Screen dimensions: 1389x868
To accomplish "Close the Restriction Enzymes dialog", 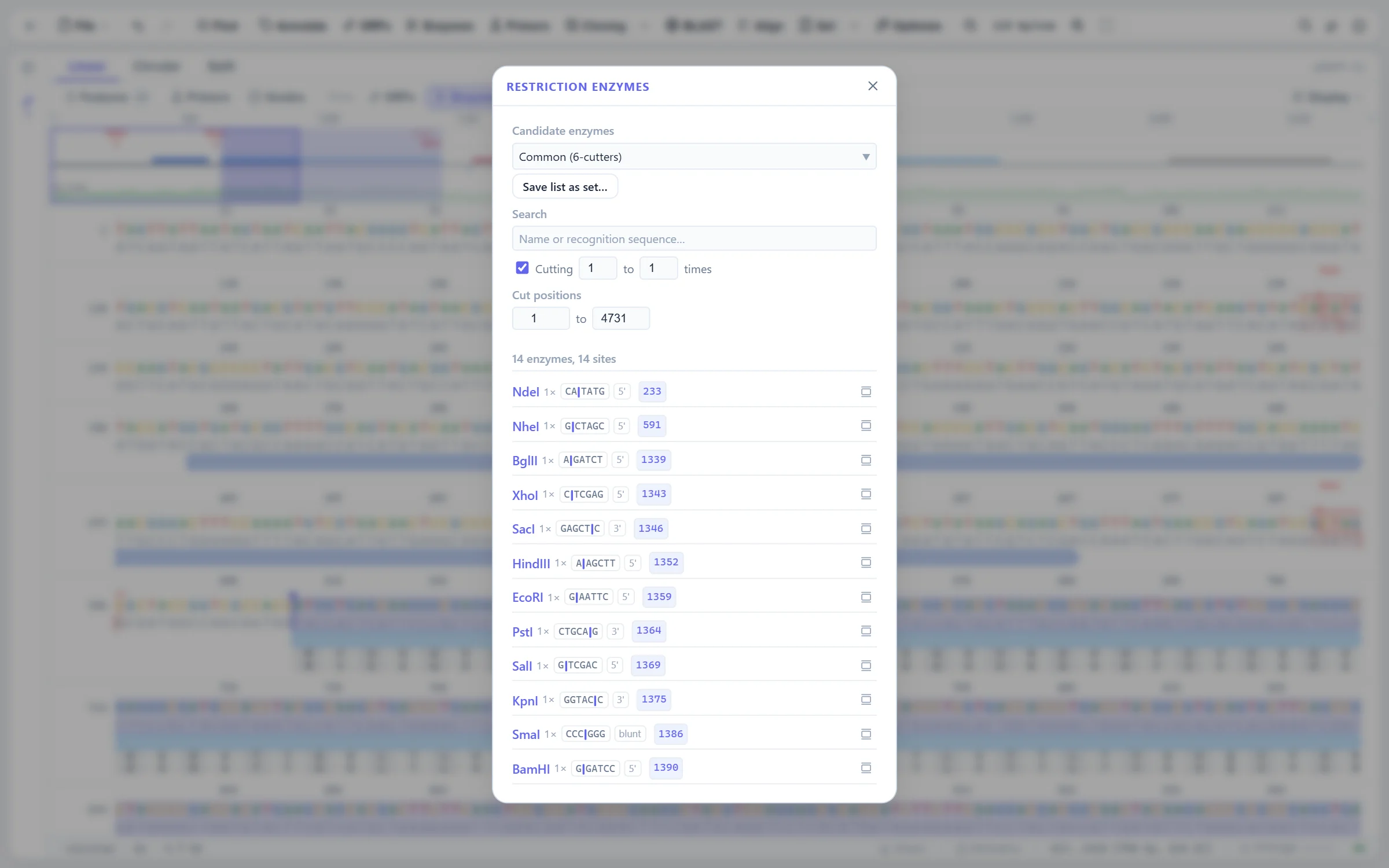I will 873,86.
